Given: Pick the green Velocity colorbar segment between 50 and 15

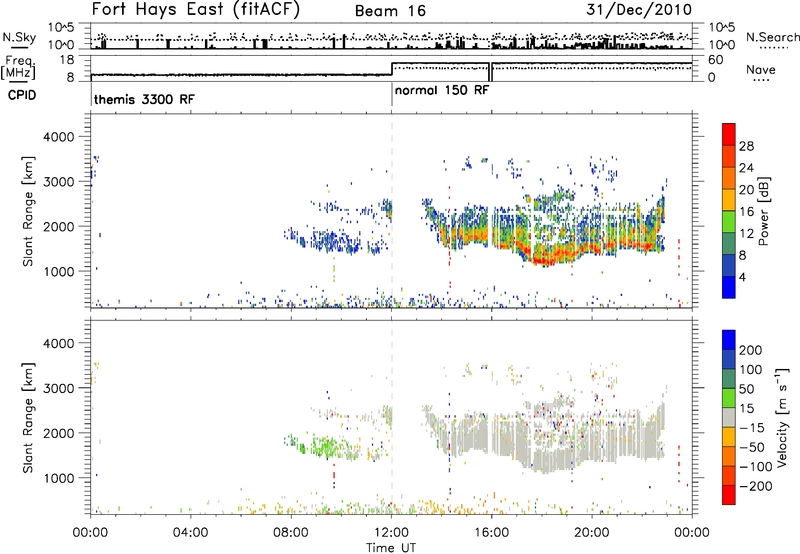Looking at the screenshot, I should click(x=729, y=398).
